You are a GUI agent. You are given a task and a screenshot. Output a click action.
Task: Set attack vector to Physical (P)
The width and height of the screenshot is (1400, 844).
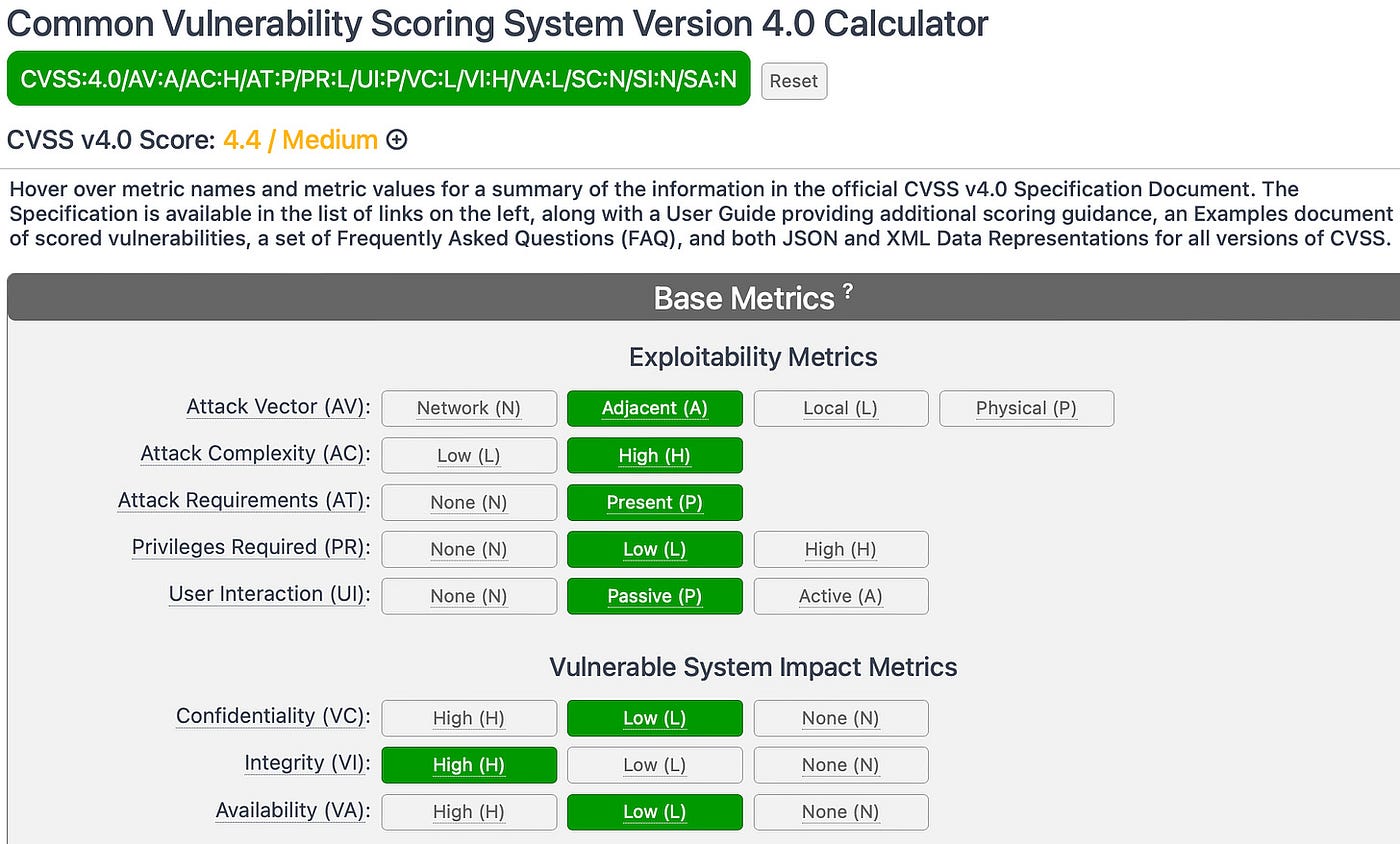pyautogui.click(x=1027, y=408)
